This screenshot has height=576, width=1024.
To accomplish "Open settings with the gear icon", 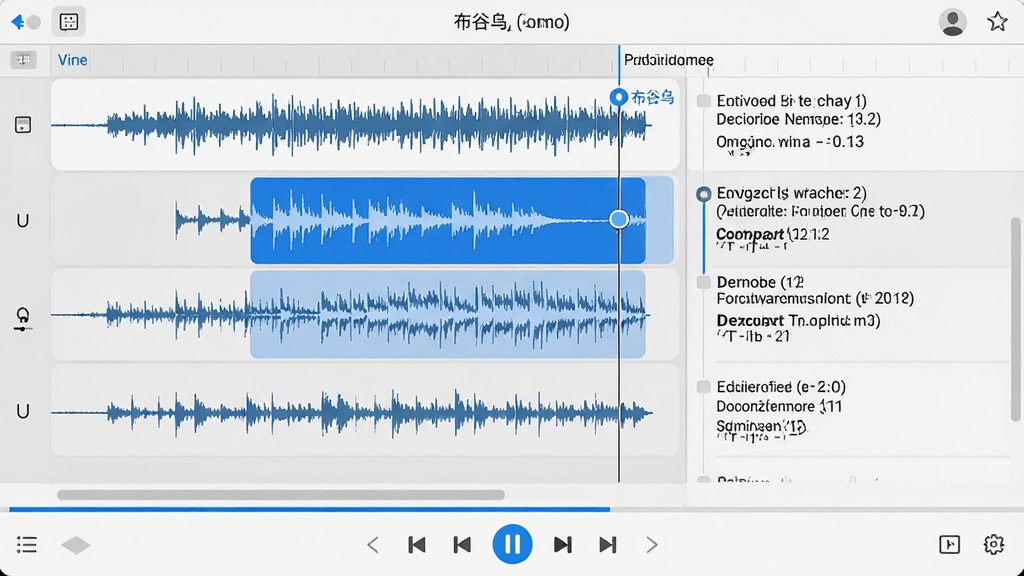I will [993, 544].
